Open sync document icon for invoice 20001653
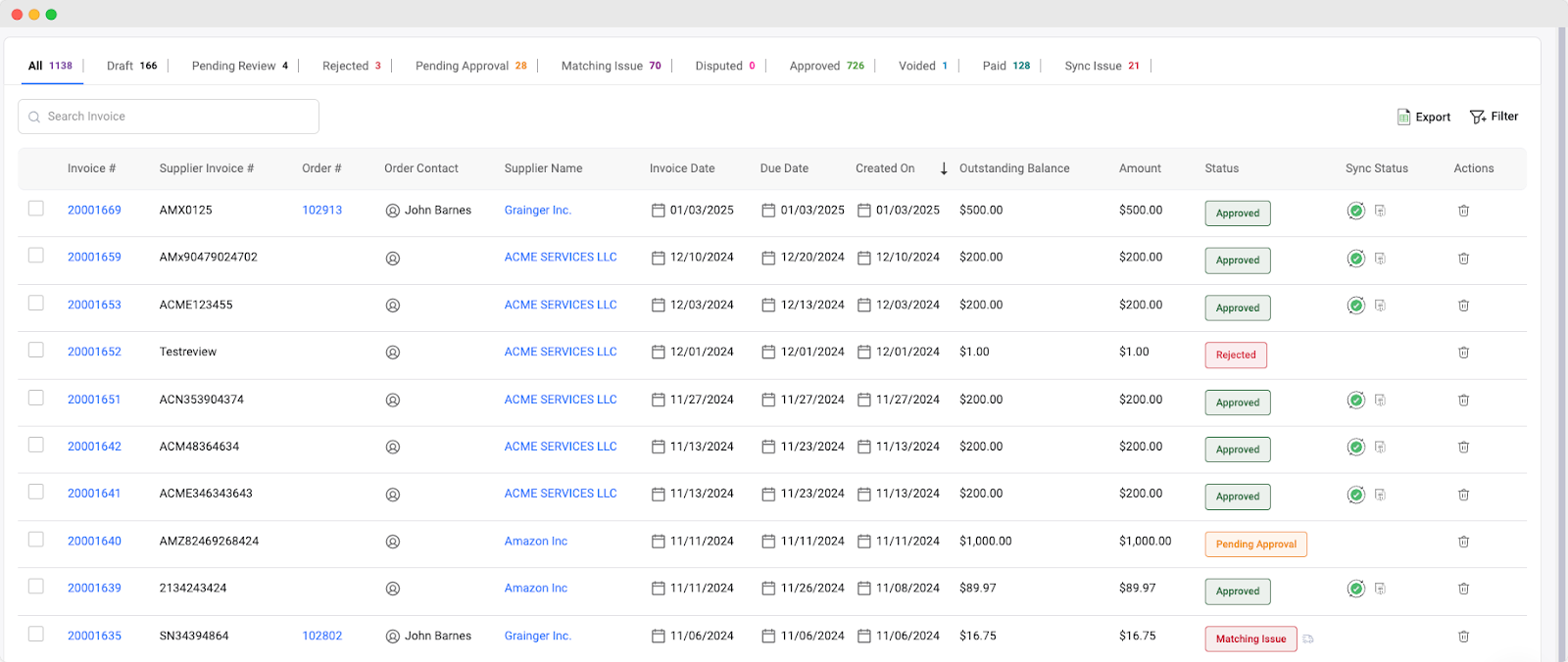The width and height of the screenshot is (1568, 662). coord(1380,306)
